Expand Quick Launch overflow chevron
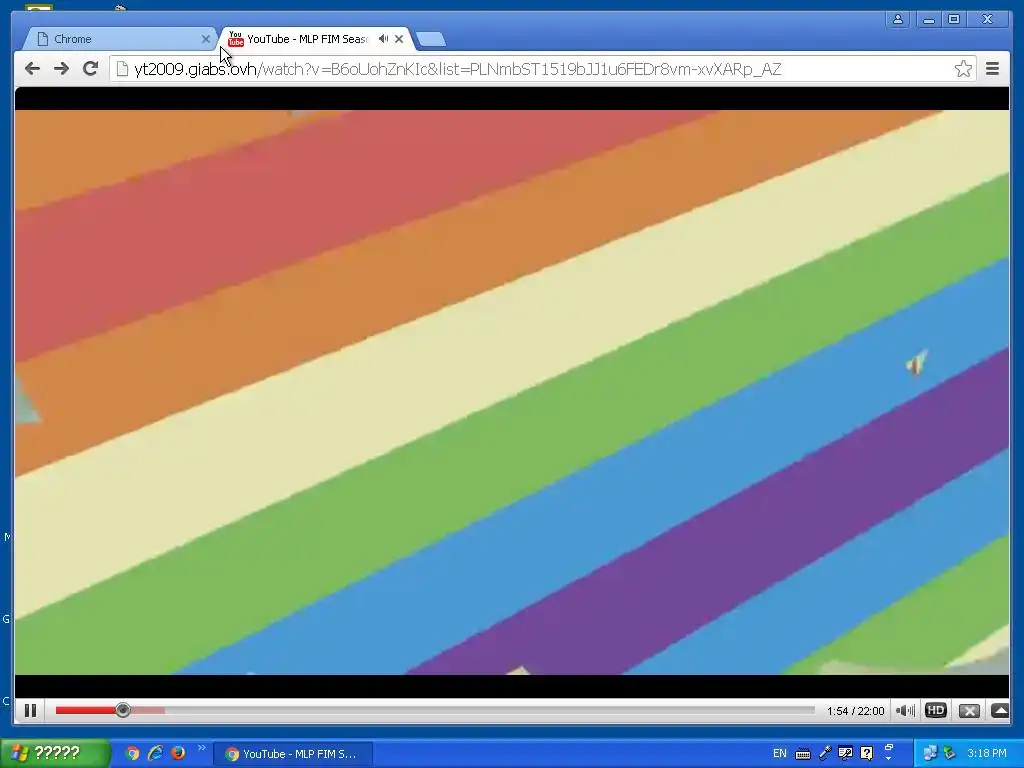This screenshot has height=768, width=1024. coord(201,748)
